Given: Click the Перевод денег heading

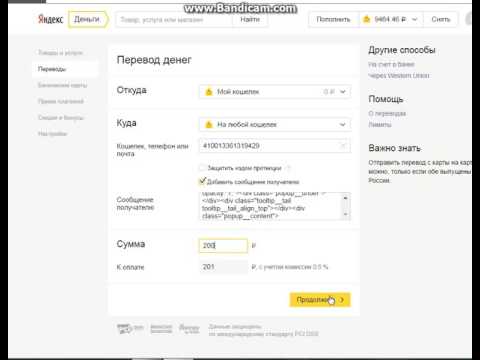Looking at the screenshot, I should [x=154, y=60].
